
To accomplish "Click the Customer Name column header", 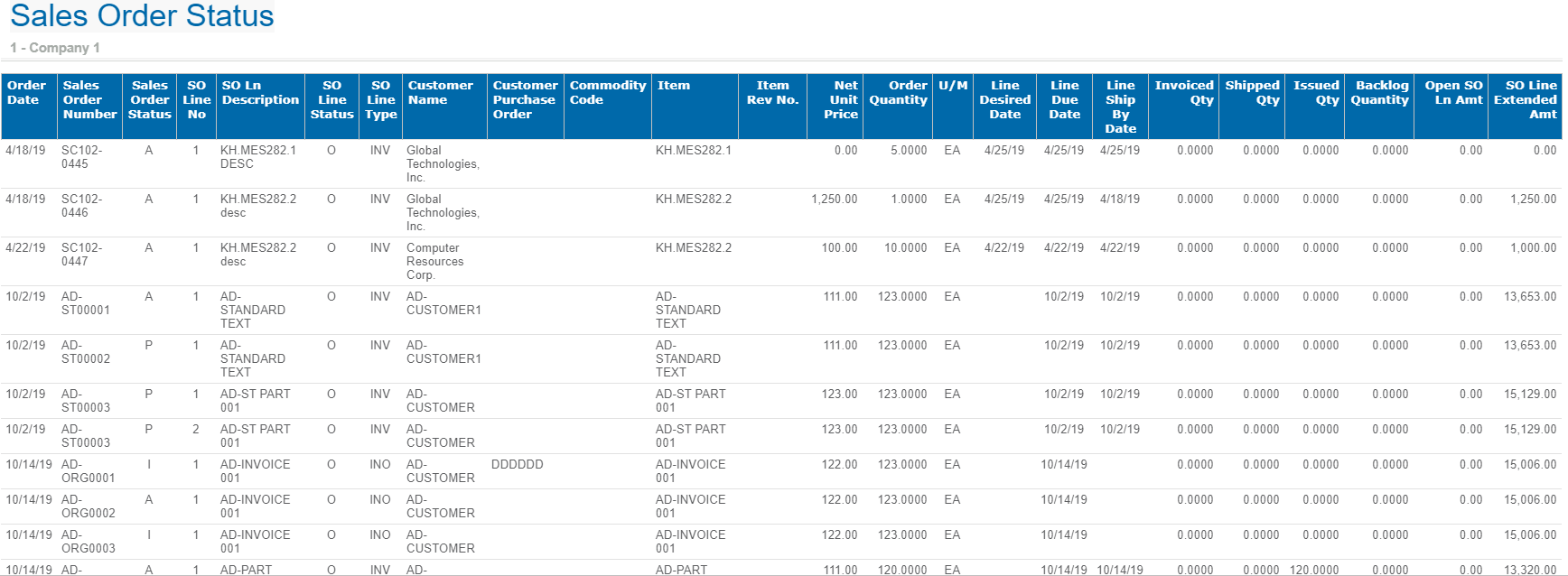I will click(x=440, y=93).
